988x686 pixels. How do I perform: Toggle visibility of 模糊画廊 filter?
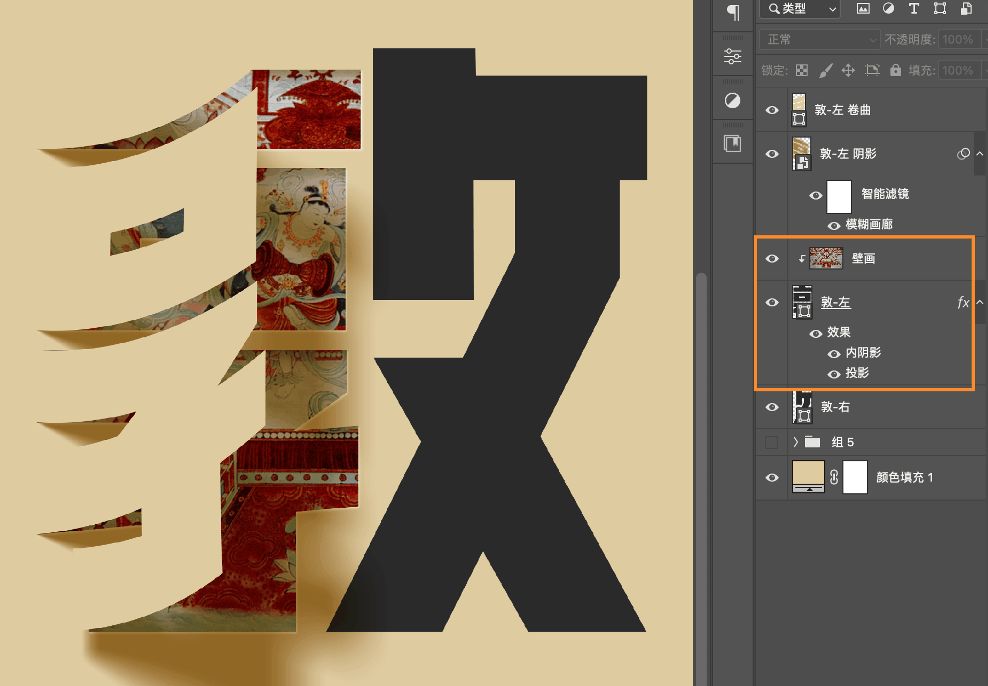(x=834, y=225)
